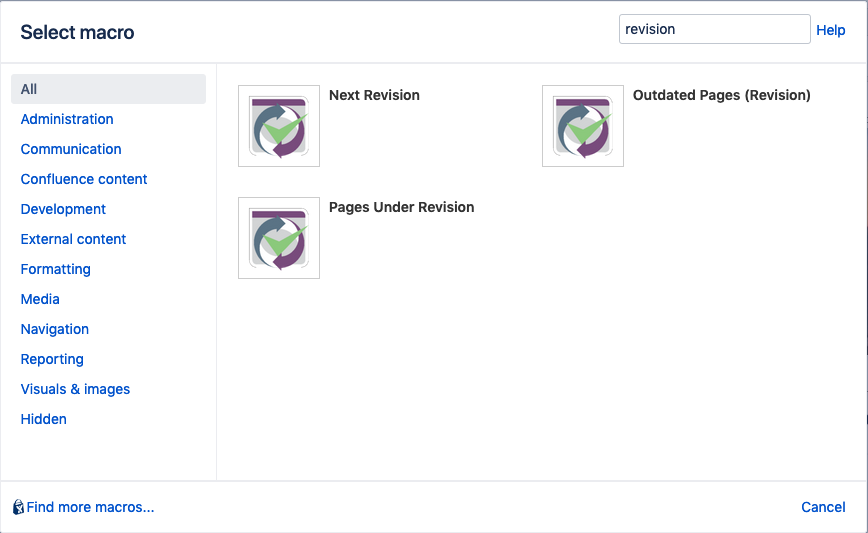This screenshot has height=533, width=868.
Task: Click the Next Revision title text
Action: (x=374, y=95)
